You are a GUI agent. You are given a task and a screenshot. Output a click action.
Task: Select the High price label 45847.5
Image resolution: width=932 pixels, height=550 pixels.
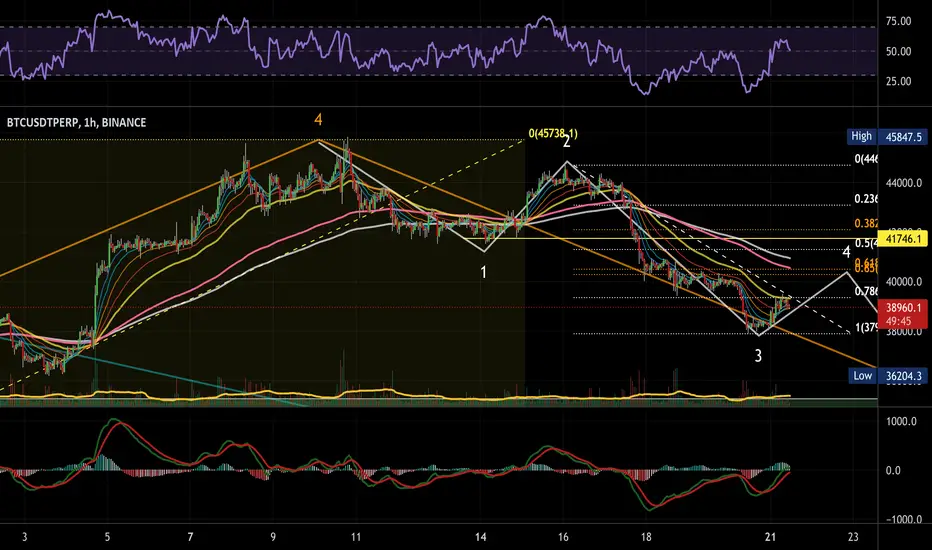[903, 137]
